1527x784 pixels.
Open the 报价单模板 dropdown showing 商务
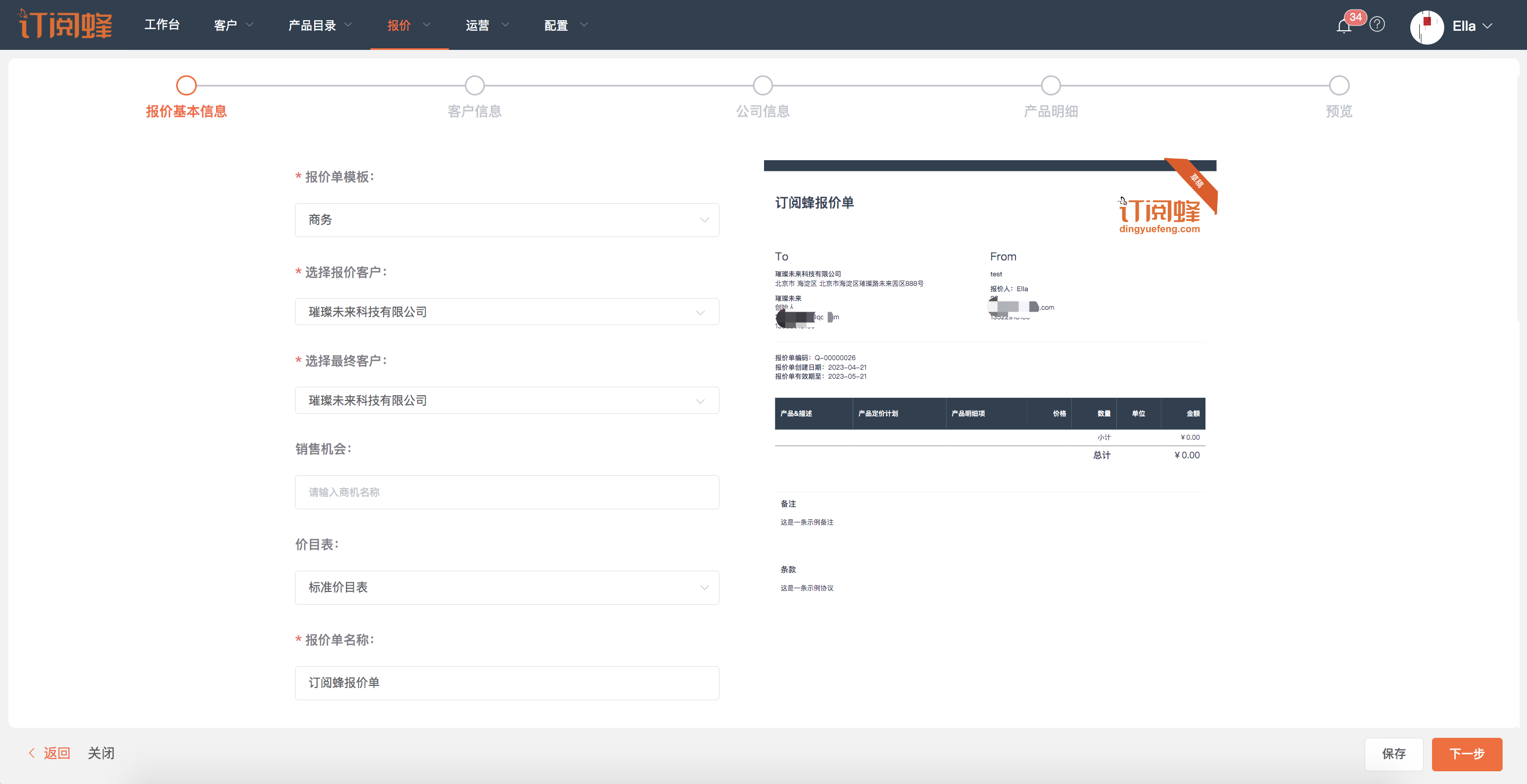[x=507, y=220]
